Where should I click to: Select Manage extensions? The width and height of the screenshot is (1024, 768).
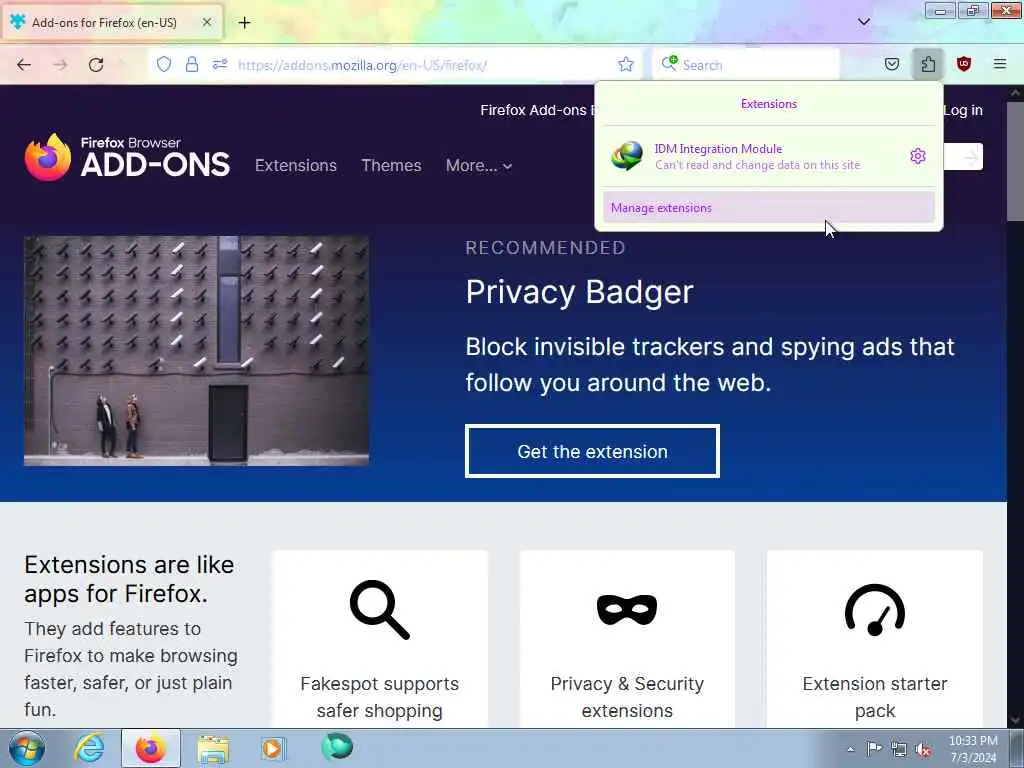pyautogui.click(x=769, y=208)
